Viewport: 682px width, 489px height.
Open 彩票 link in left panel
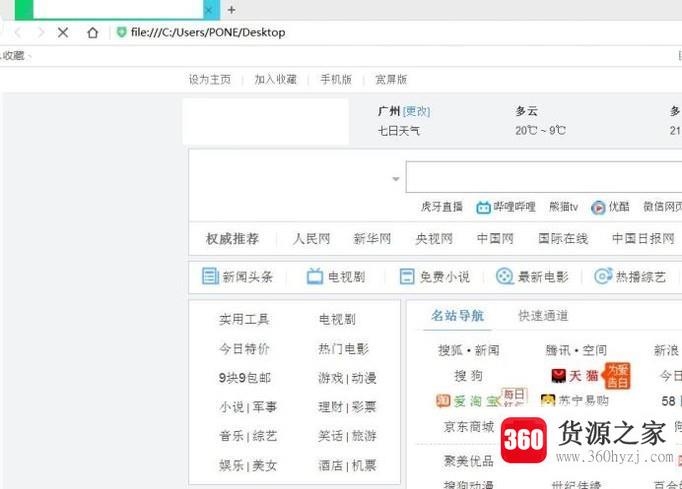click(x=364, y=407)
